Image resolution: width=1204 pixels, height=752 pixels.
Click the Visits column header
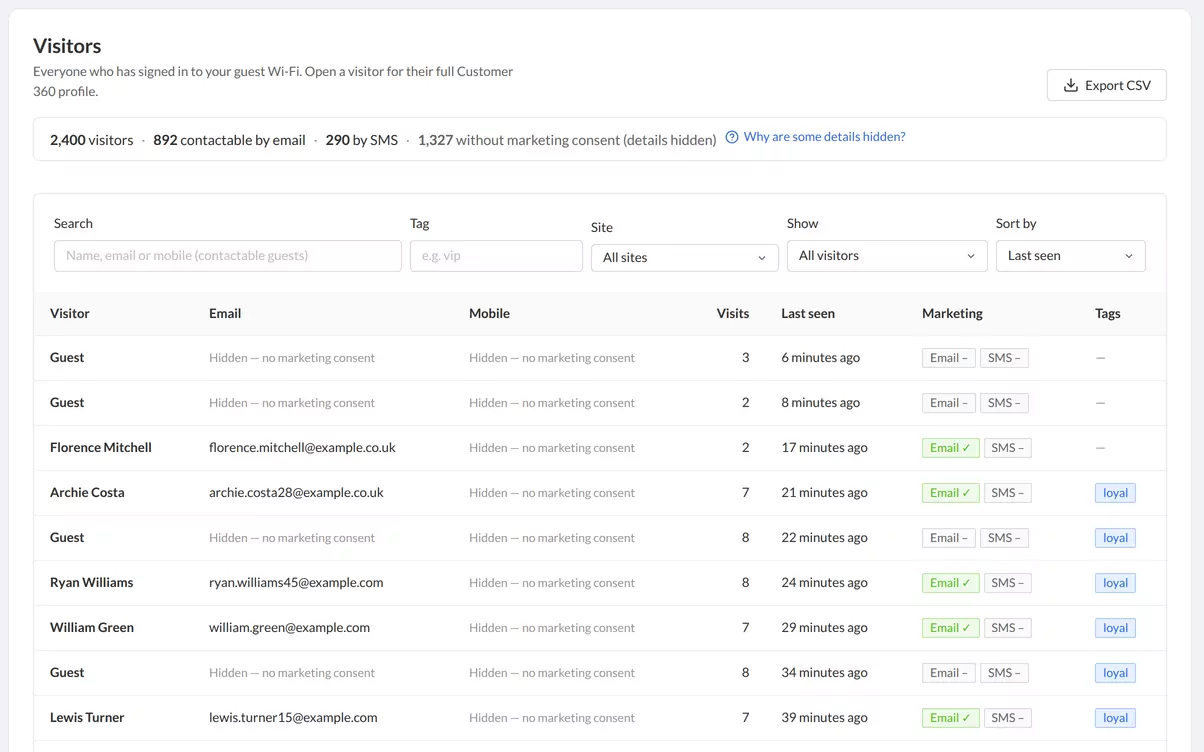733,313
